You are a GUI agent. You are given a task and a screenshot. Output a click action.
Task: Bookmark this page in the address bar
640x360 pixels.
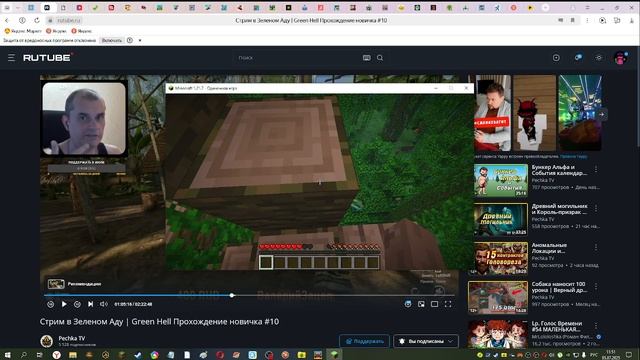(x=573, y=20)
